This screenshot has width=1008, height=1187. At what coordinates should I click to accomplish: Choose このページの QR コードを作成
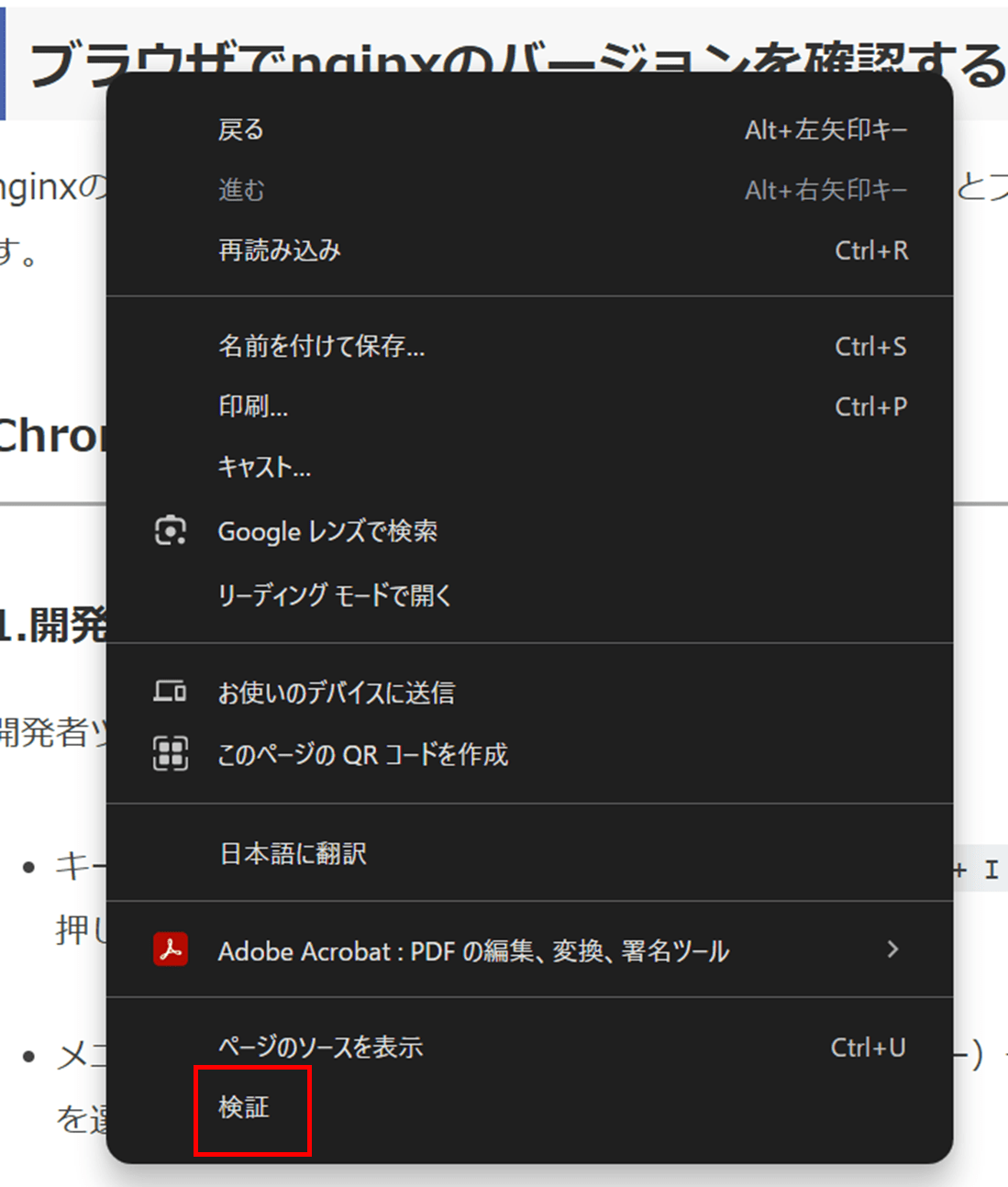[362, 753]
